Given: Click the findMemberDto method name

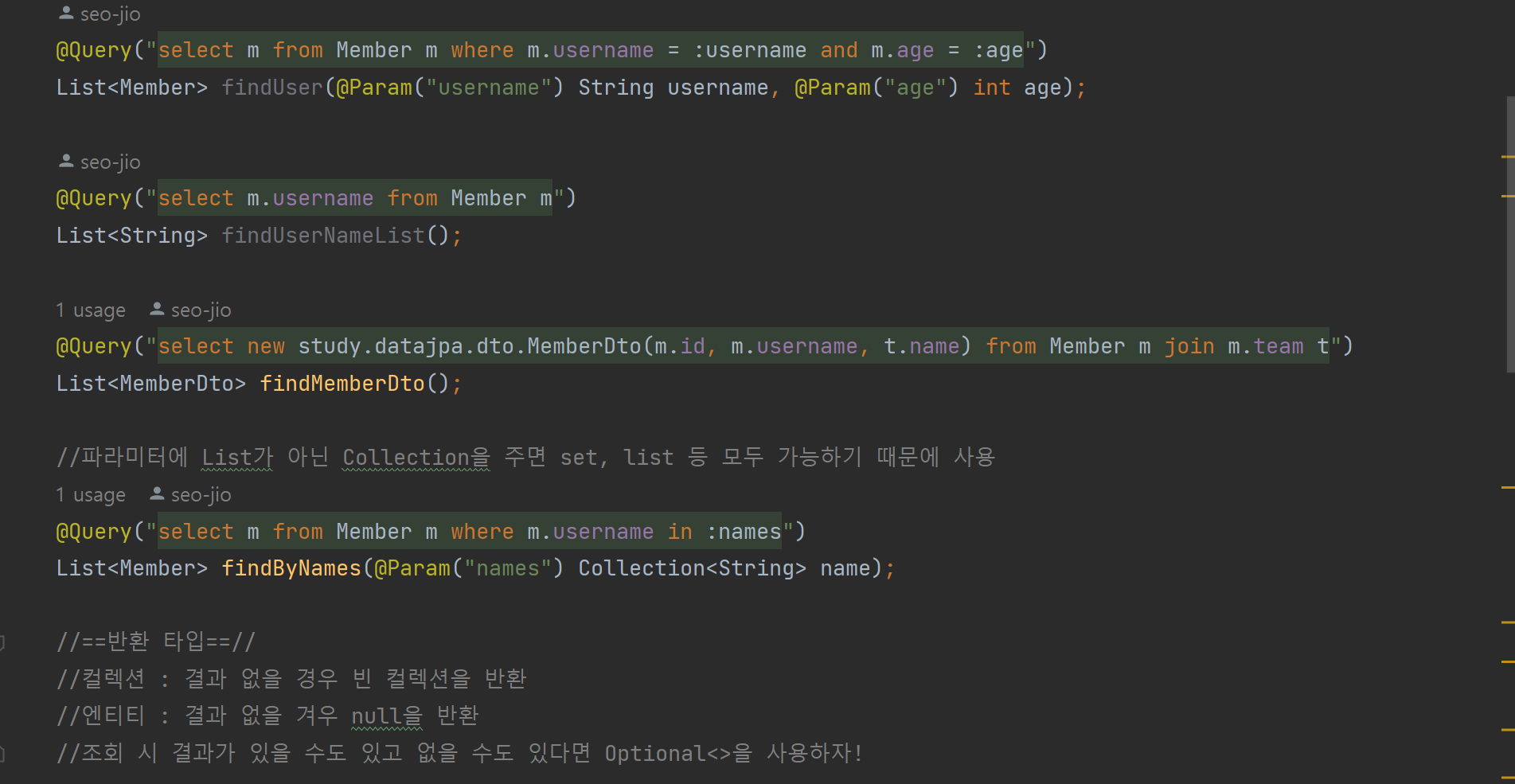Looking at the screenshot, I should coord(342,384).
